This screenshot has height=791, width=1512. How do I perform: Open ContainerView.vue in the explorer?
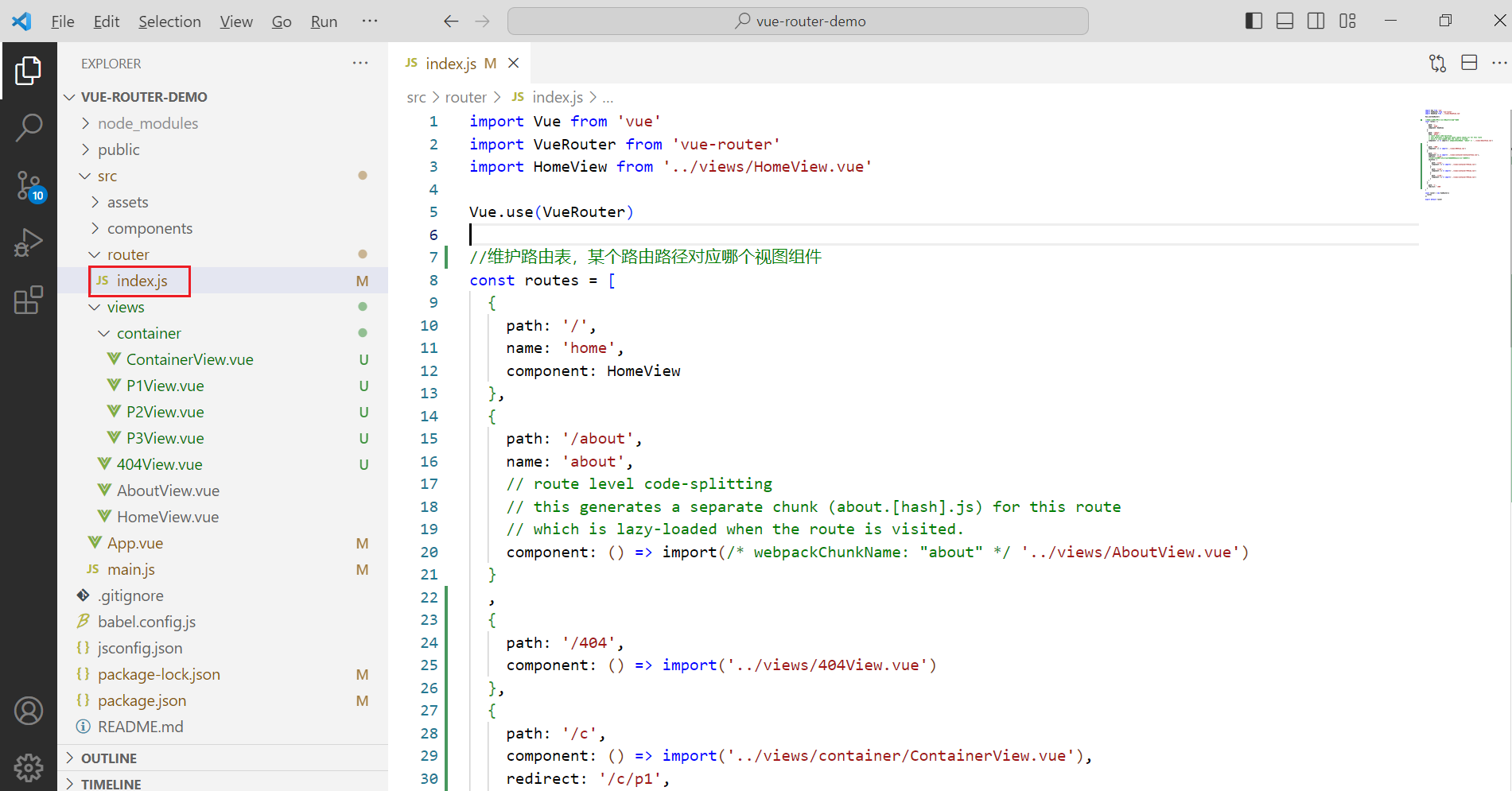tap(189, 359)
